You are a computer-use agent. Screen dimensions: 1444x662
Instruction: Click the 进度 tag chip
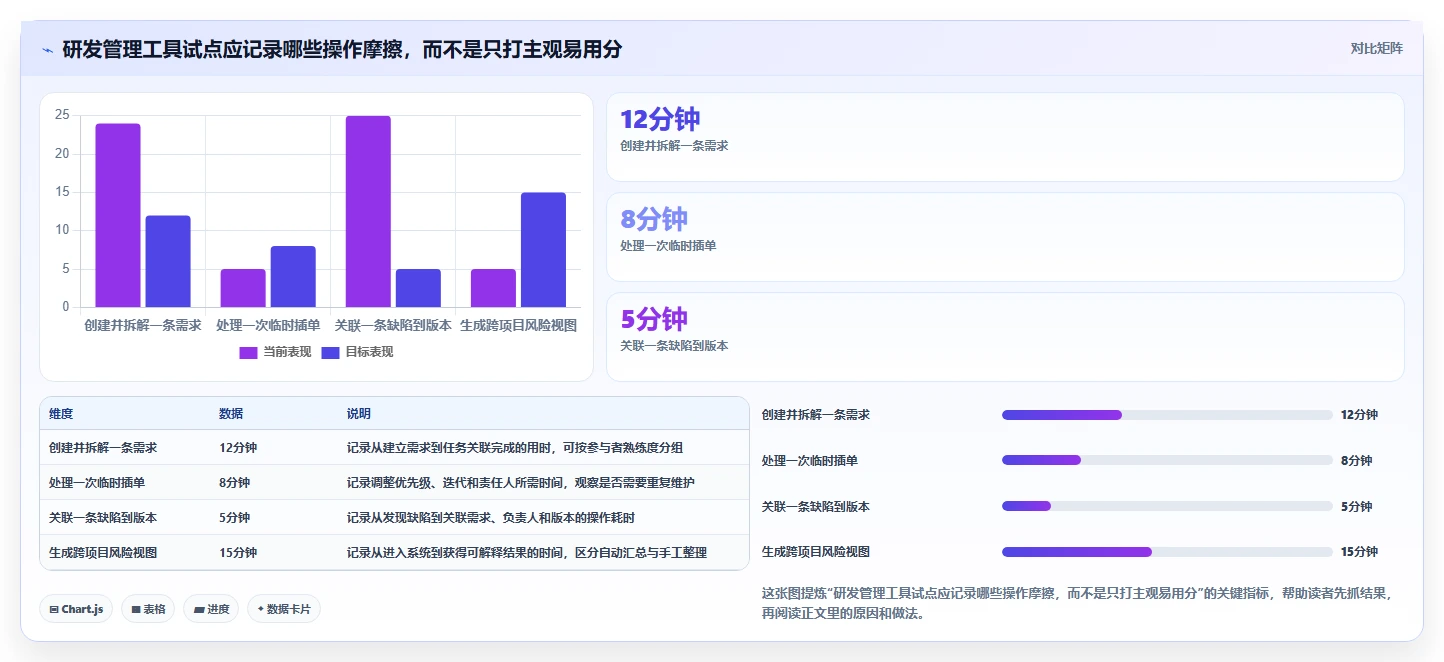coord(211,609)
